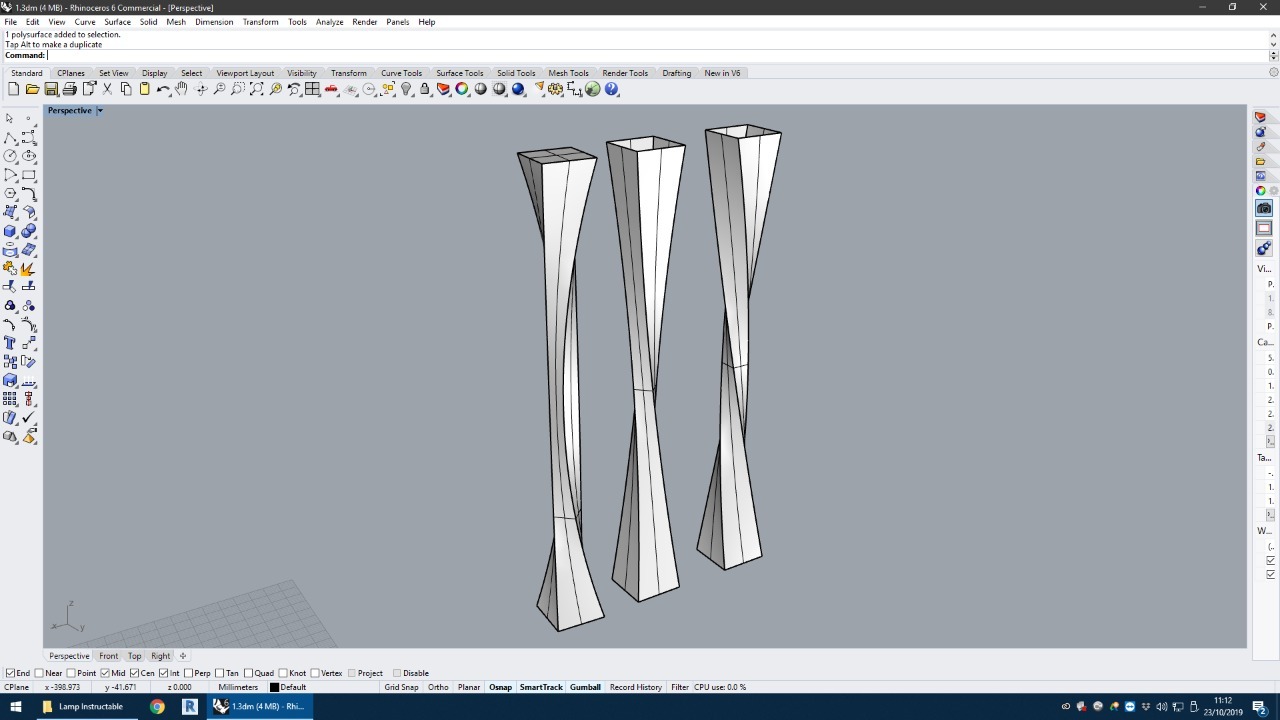Click the four-viewport layout icon
Screen dimensions: 1280x720
[313, 89]
